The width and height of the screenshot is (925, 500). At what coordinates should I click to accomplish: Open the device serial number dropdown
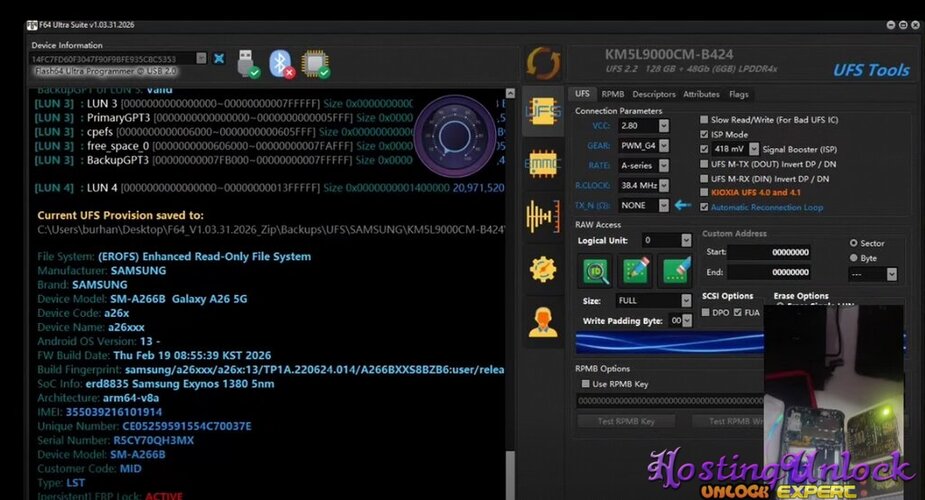(x=201, y=58)
